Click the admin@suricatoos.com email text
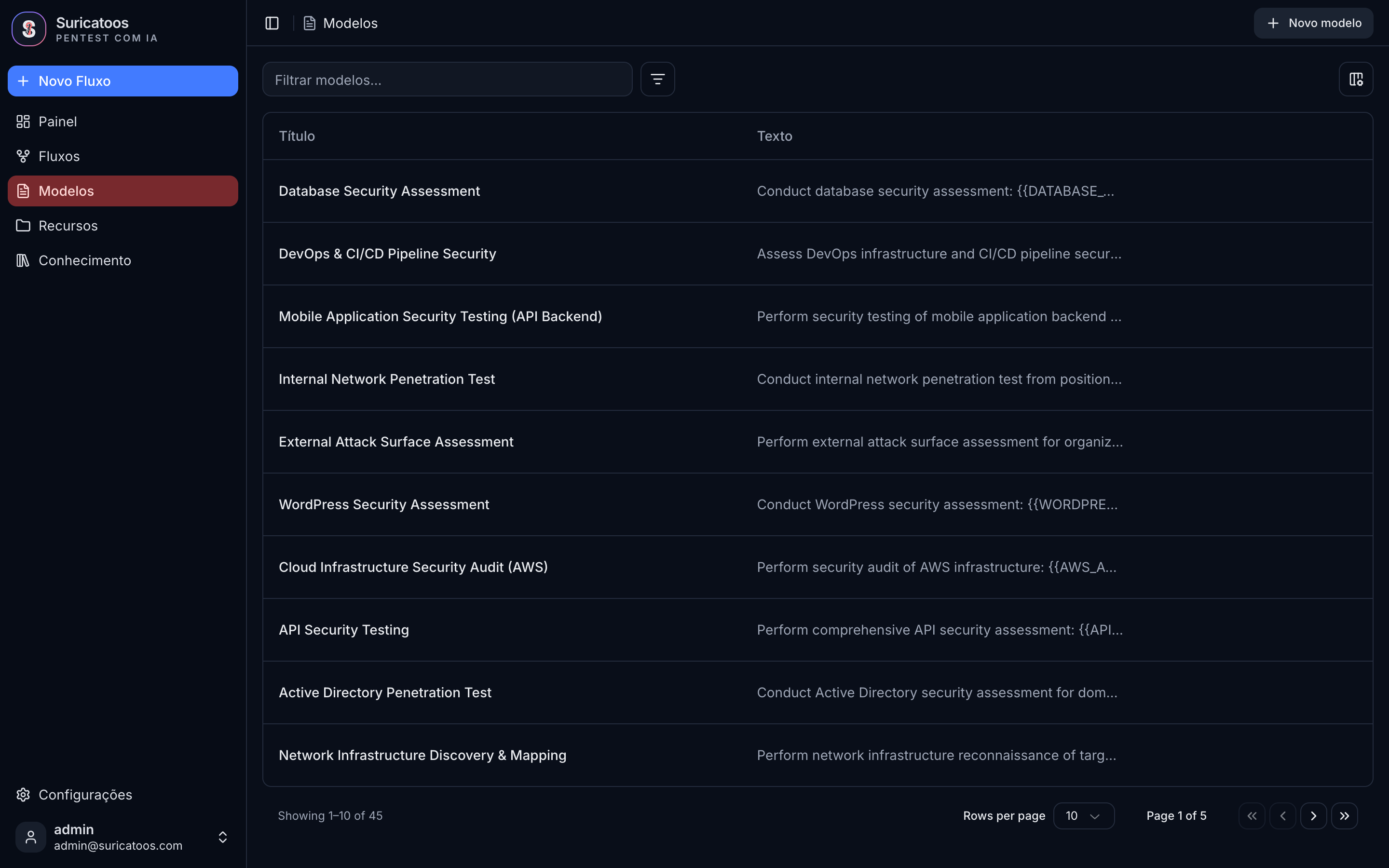 (118, 846)
